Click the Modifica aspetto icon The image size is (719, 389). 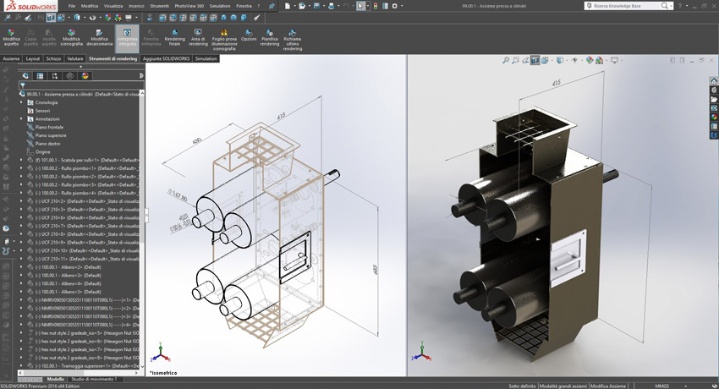point(11,37)
